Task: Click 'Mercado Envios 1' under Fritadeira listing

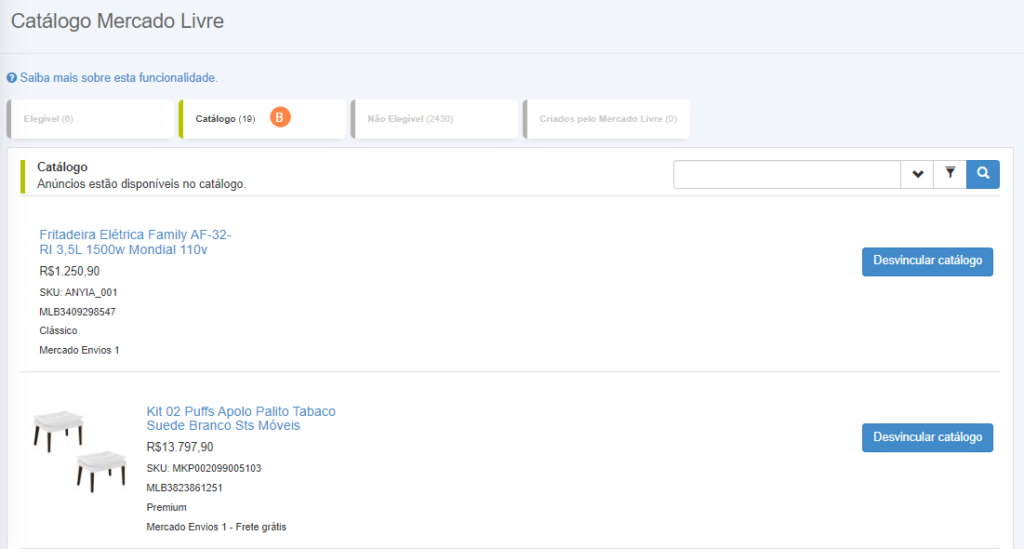Action: pyautogui.click(x=79, y=351)
